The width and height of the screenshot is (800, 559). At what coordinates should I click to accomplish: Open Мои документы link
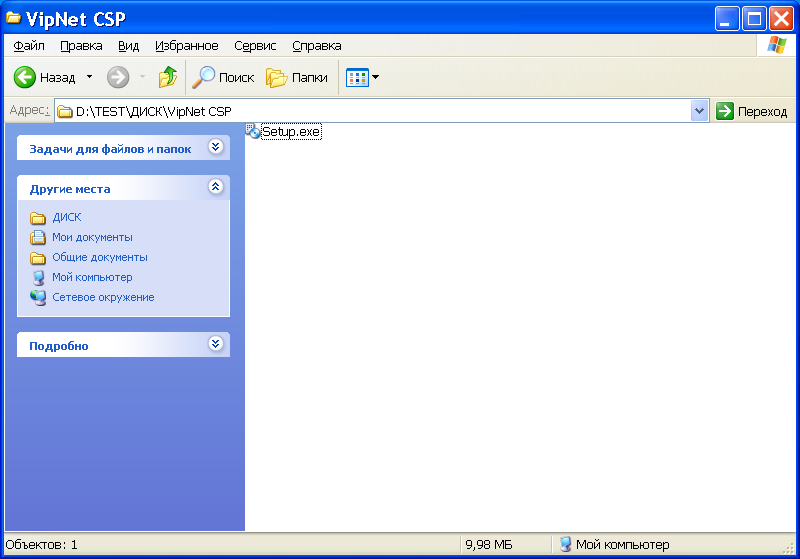[92, 237]
